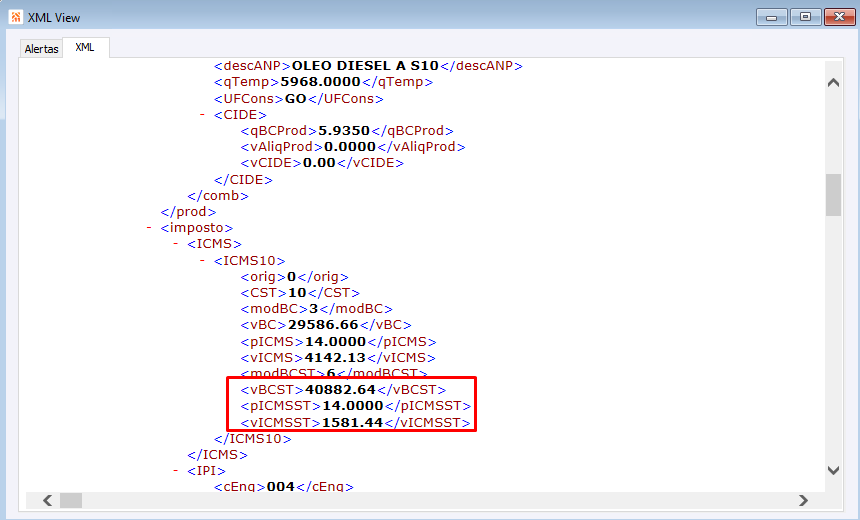Click the vertical scrollbar down arrow
860x520 pixels.
click(833, 470)
